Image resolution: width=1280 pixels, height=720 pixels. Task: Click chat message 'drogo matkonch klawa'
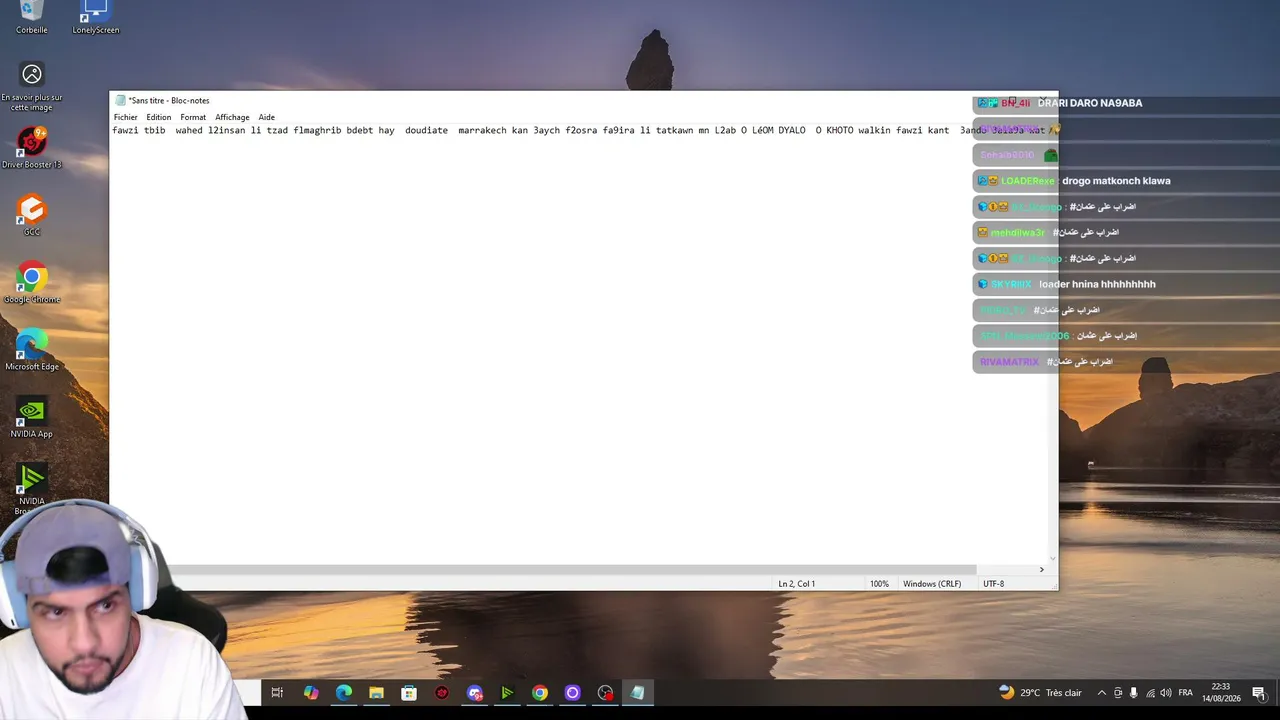coord(1116,181)
